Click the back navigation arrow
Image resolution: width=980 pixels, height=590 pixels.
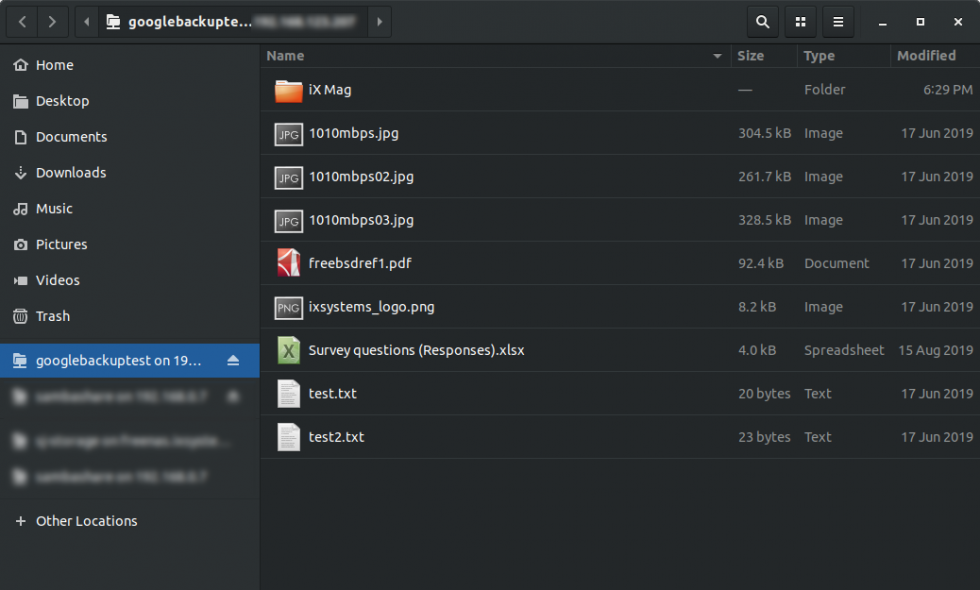coord(21,21)
